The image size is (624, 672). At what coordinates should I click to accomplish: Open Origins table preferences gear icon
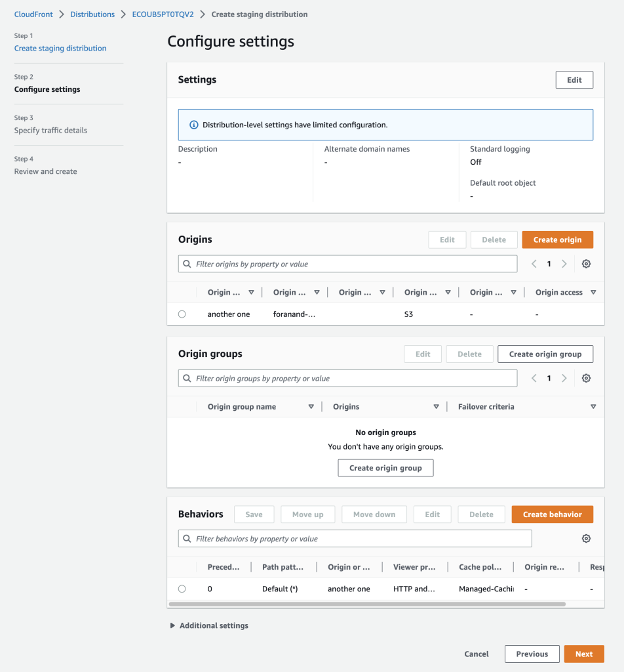click(x=586, y=264)
